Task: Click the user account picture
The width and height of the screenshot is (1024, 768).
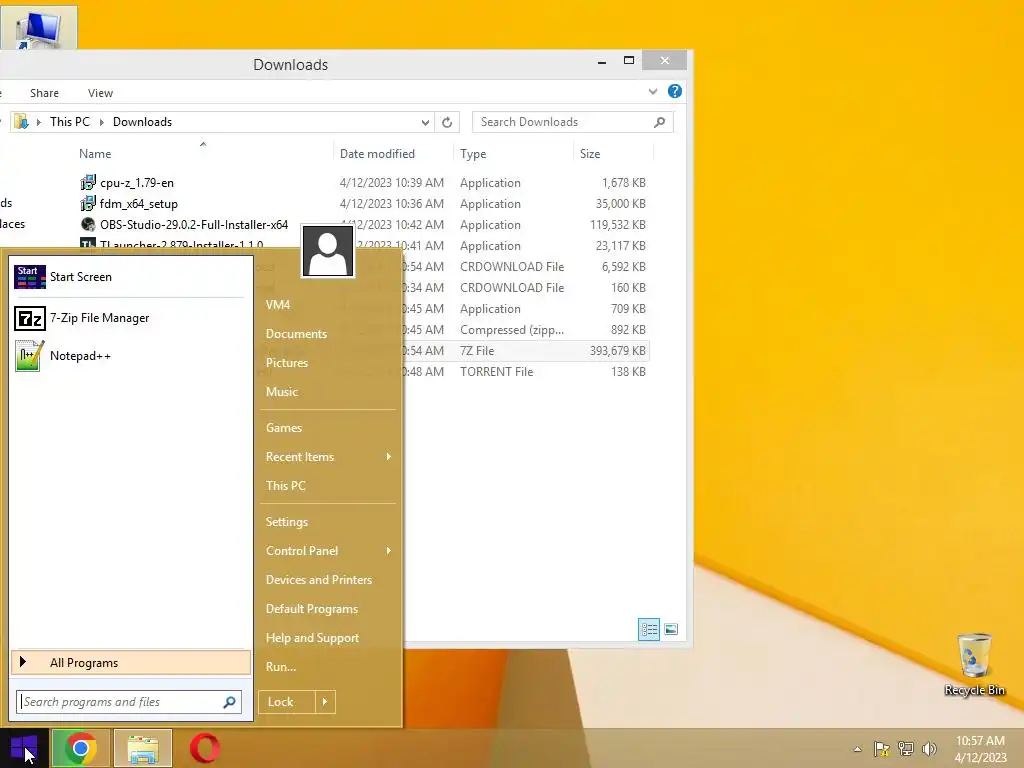Action: coord(328,251)
